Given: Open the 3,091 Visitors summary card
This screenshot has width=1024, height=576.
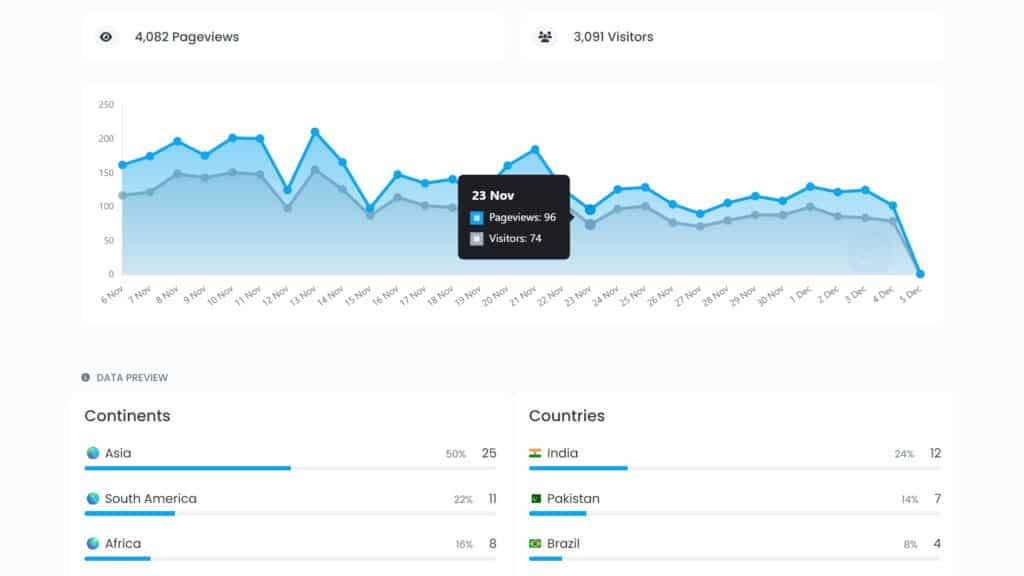Looking at the screenshot, I should [x=731, y=37].
